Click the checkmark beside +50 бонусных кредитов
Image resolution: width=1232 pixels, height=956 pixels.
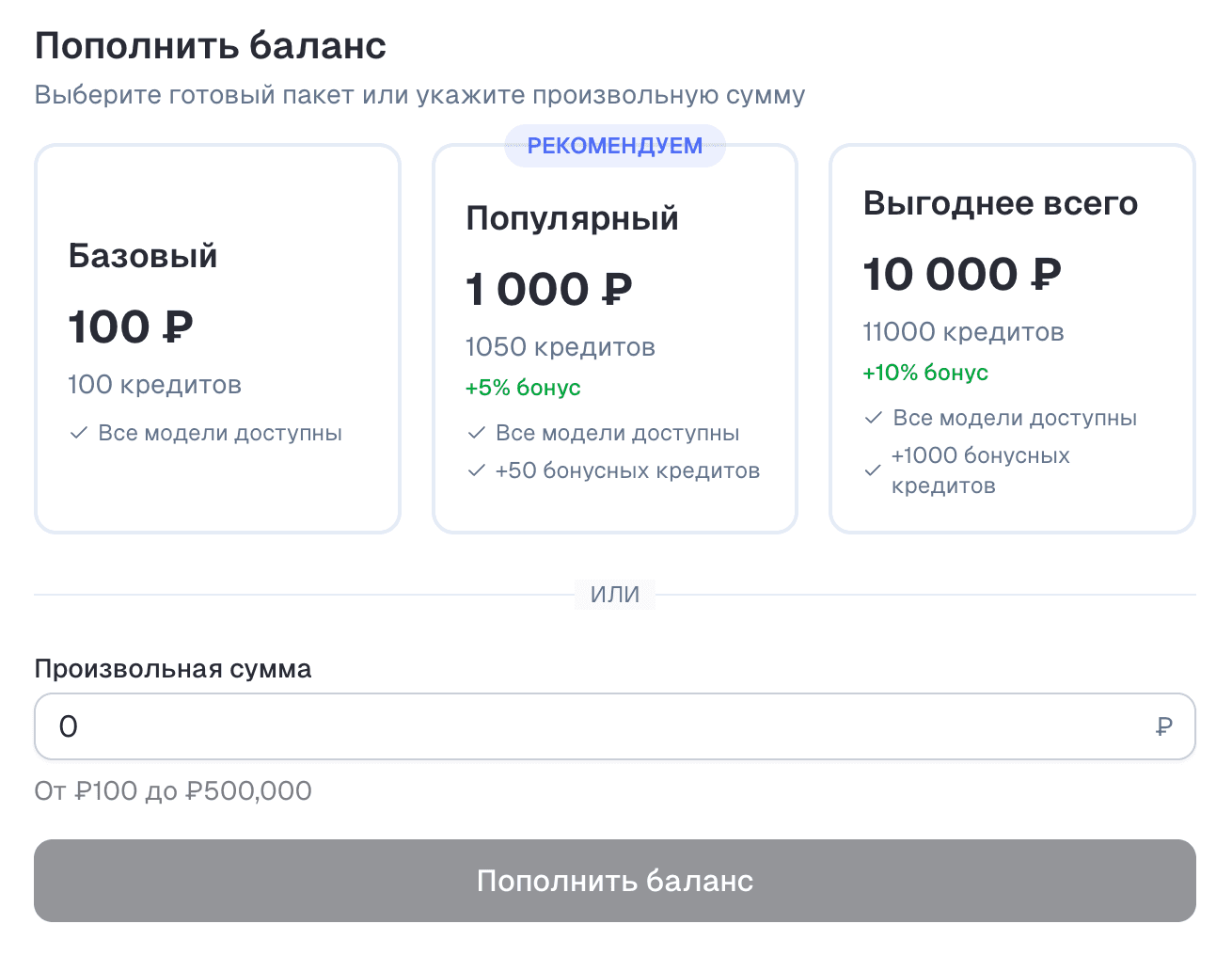[x=475, y=470]
